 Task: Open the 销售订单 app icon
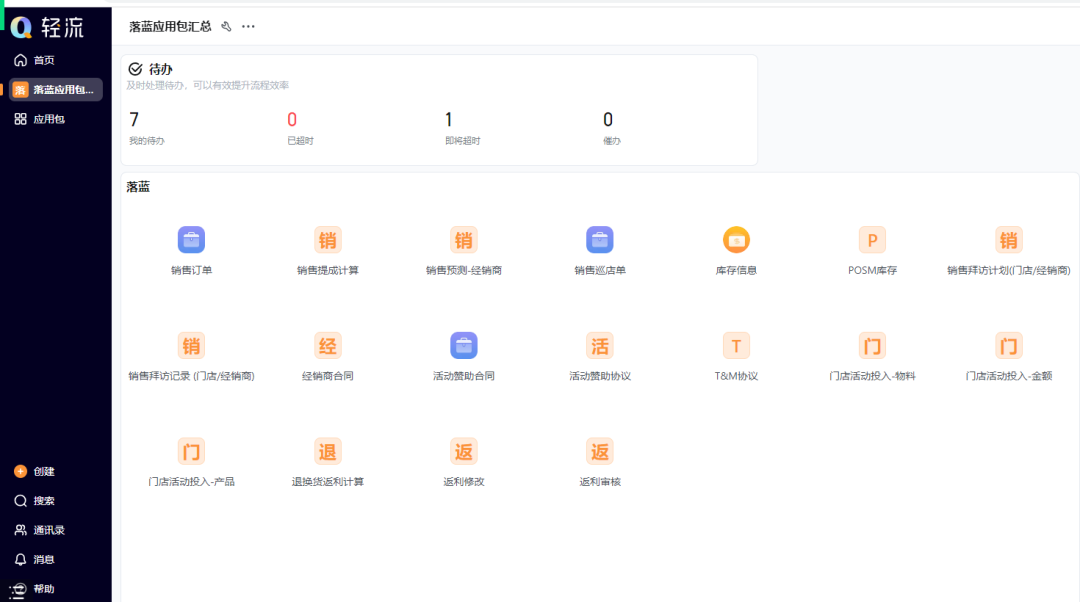pos(191,240)
